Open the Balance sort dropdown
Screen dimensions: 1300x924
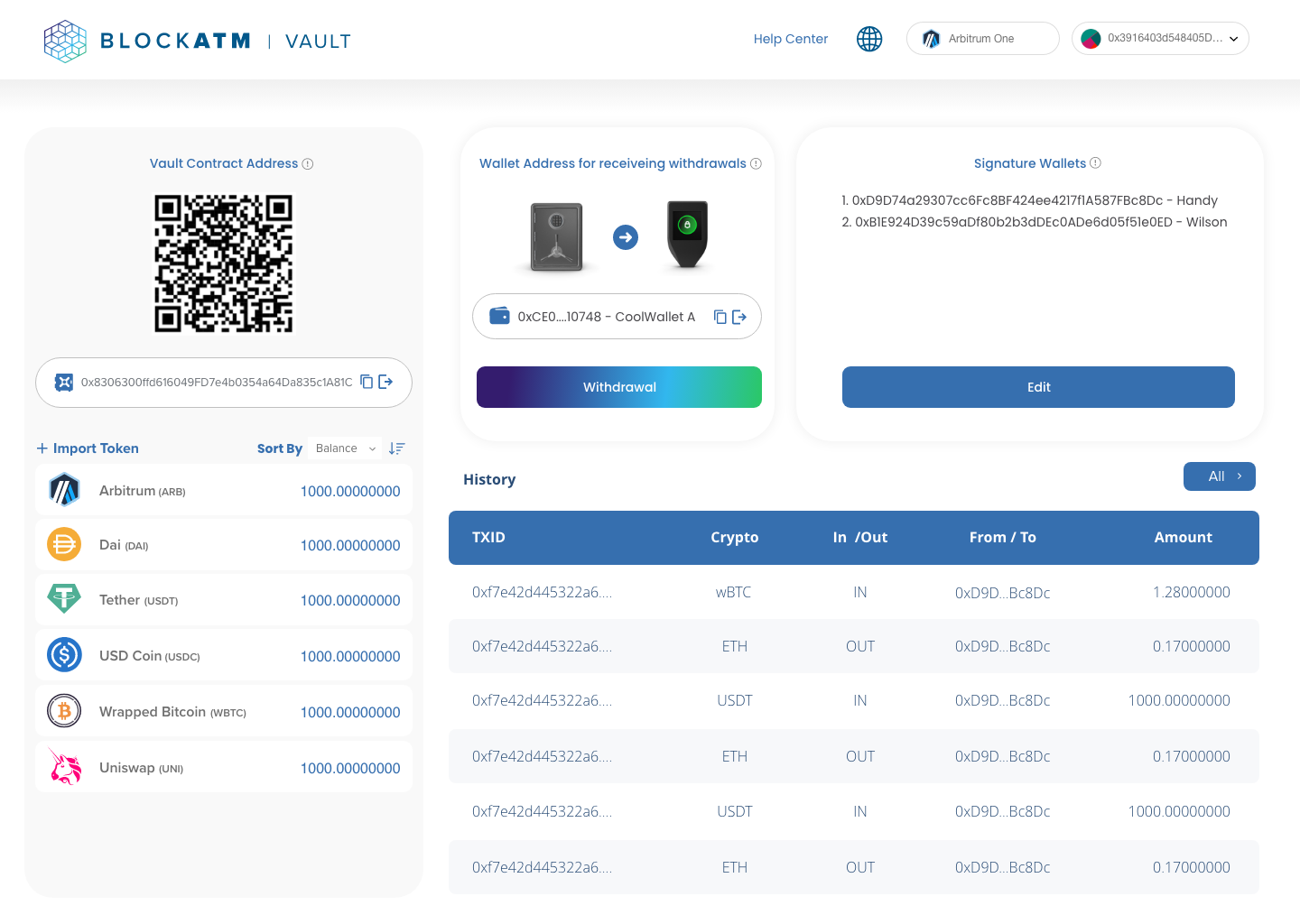[x=345, y=448]
